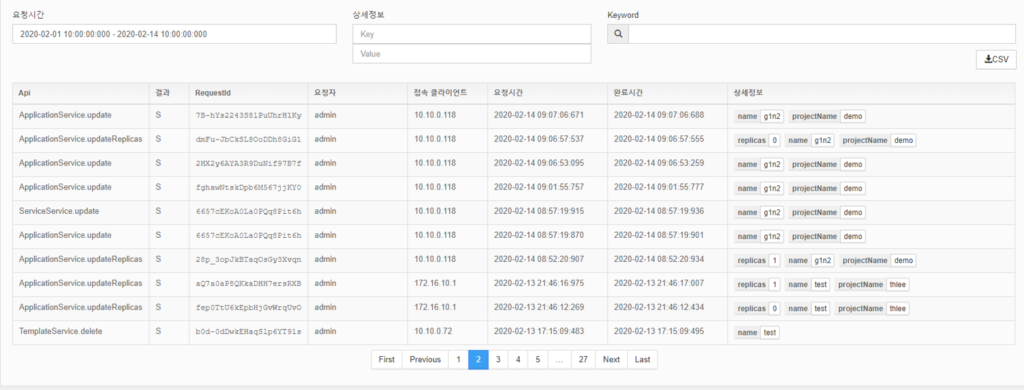Viewport: 1024px width, 390px height.
Task: Select the active page 2 button
Action: click(x=478, y=359)
